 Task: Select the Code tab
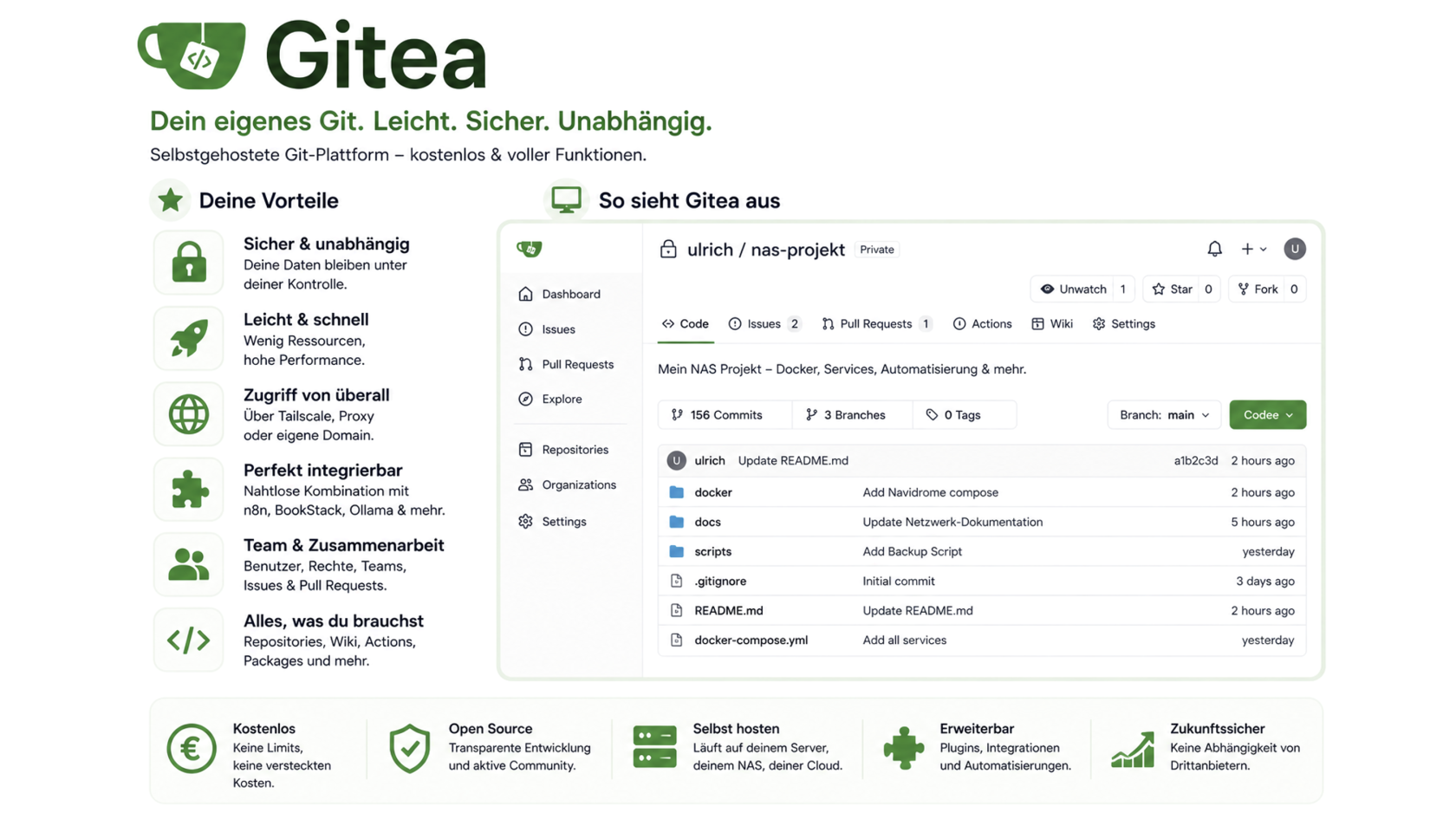pyautogui.click(x=686, y=324)
